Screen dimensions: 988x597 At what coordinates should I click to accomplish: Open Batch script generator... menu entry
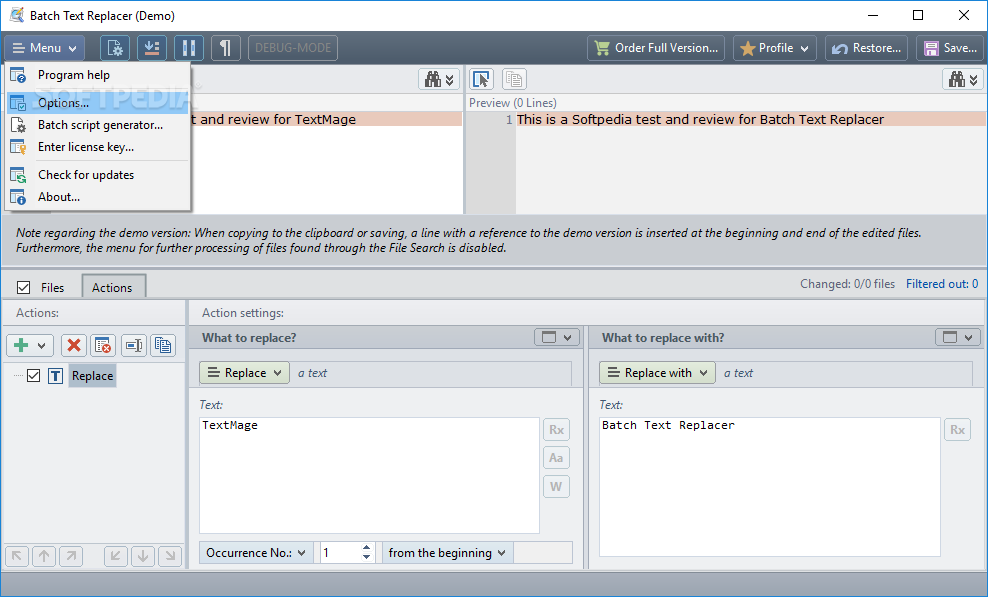pyautogui.click(x=98, y=125)
